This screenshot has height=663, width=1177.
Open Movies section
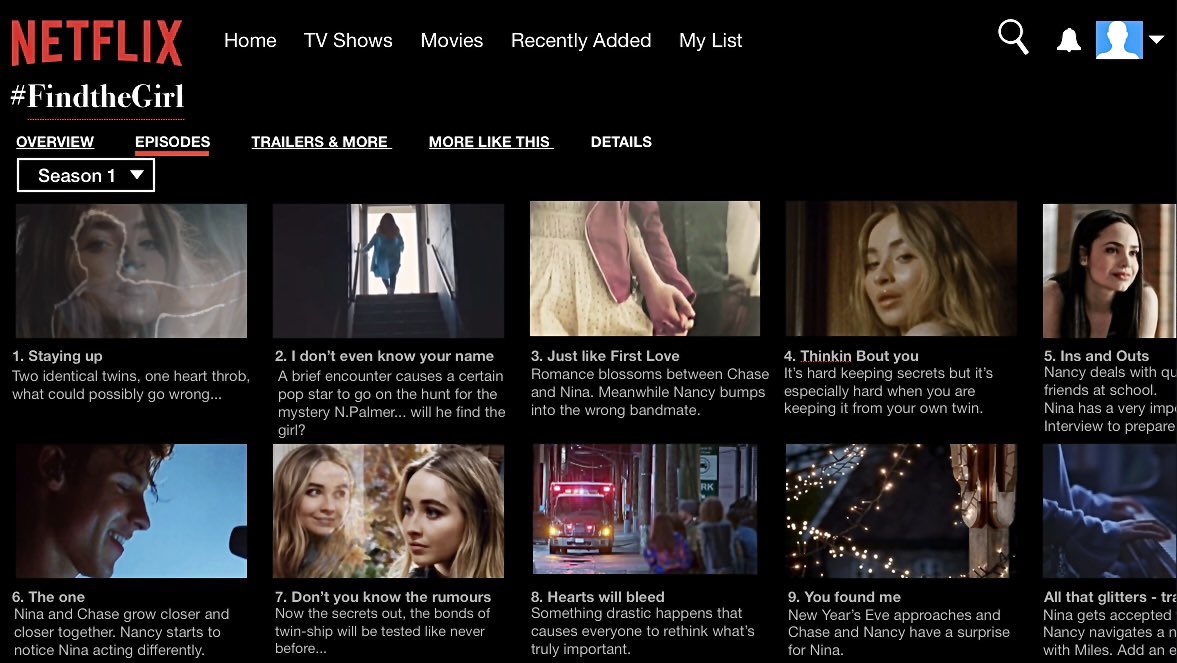click(x=451, y=41)
